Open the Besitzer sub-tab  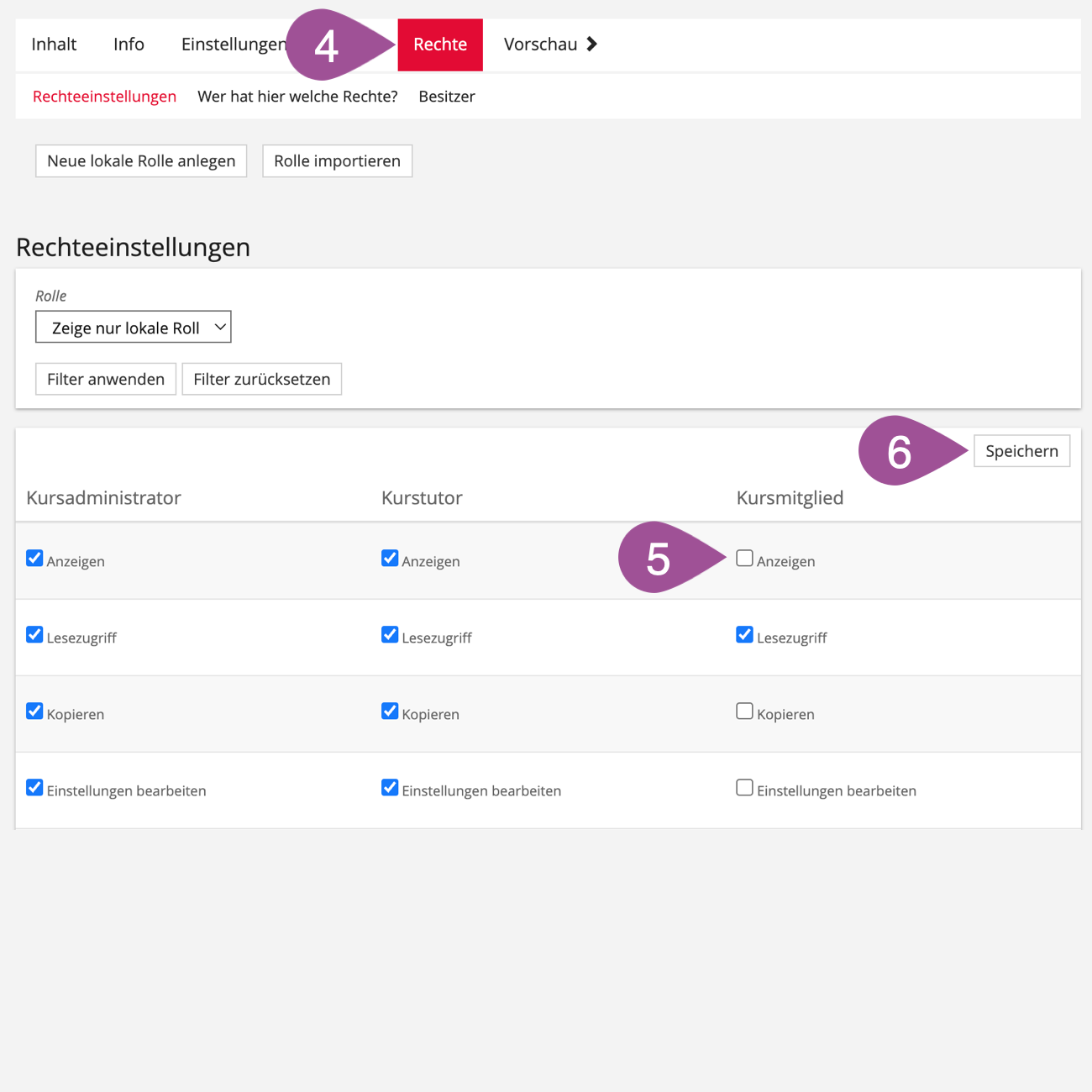click(446, 97)
